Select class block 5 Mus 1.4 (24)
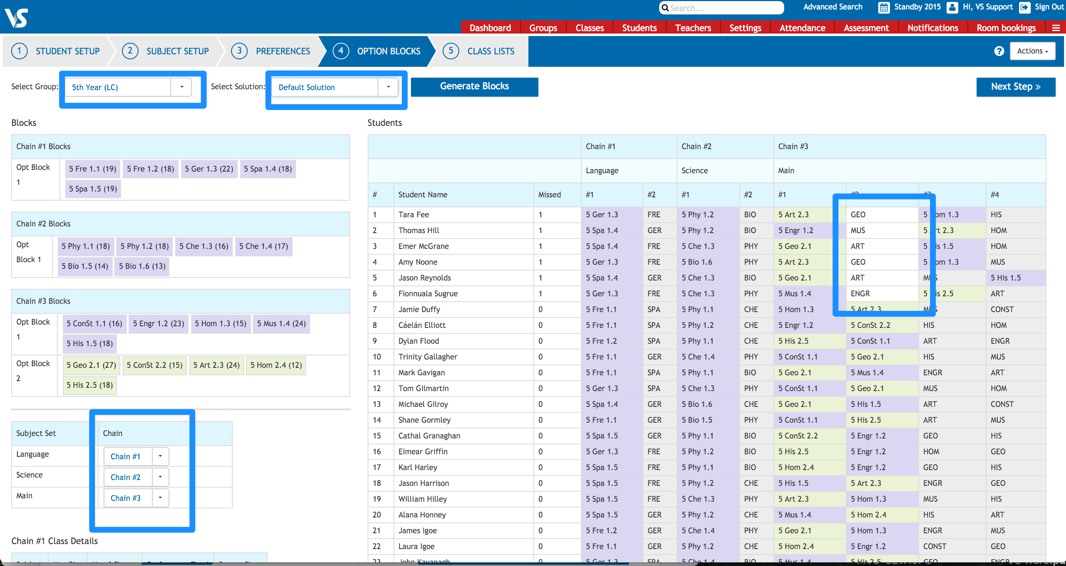Viewport: 1066px width, 566px height. tap(280, 323)
